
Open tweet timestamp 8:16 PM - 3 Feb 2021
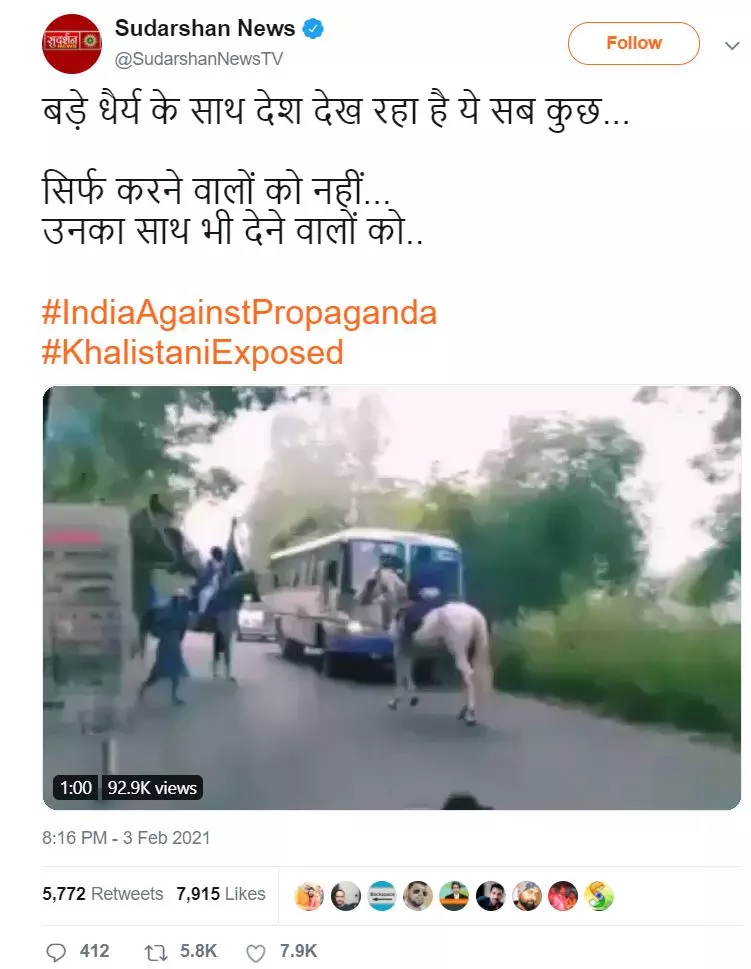click(x=126, y=838)
